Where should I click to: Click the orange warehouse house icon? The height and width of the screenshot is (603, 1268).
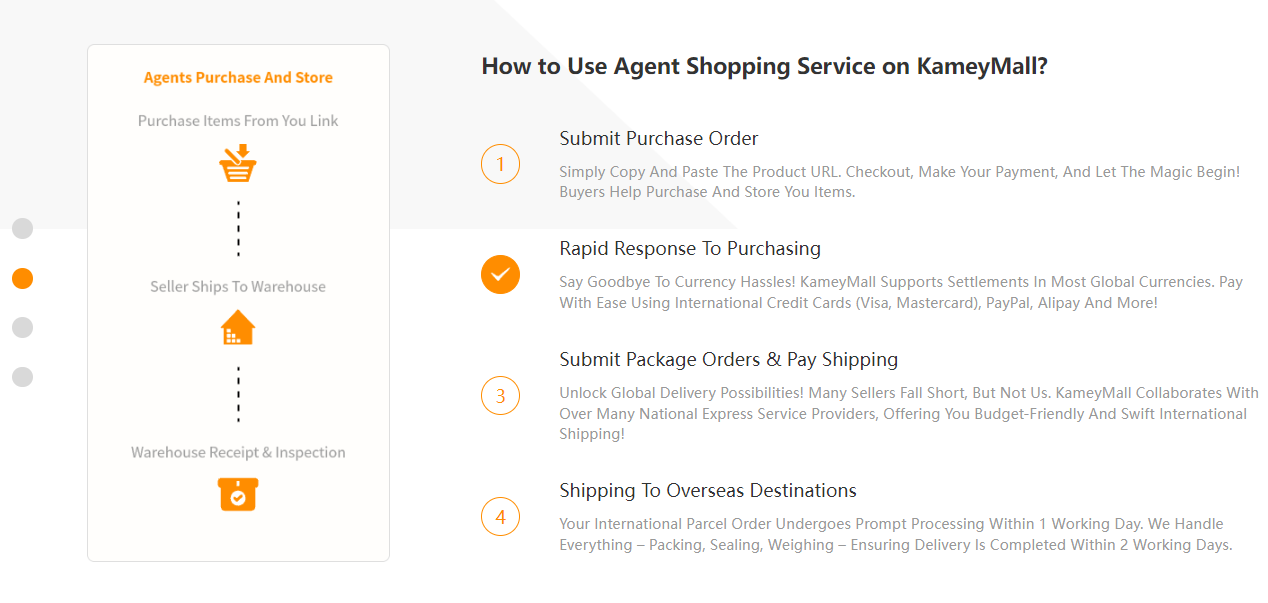[238, 327]
